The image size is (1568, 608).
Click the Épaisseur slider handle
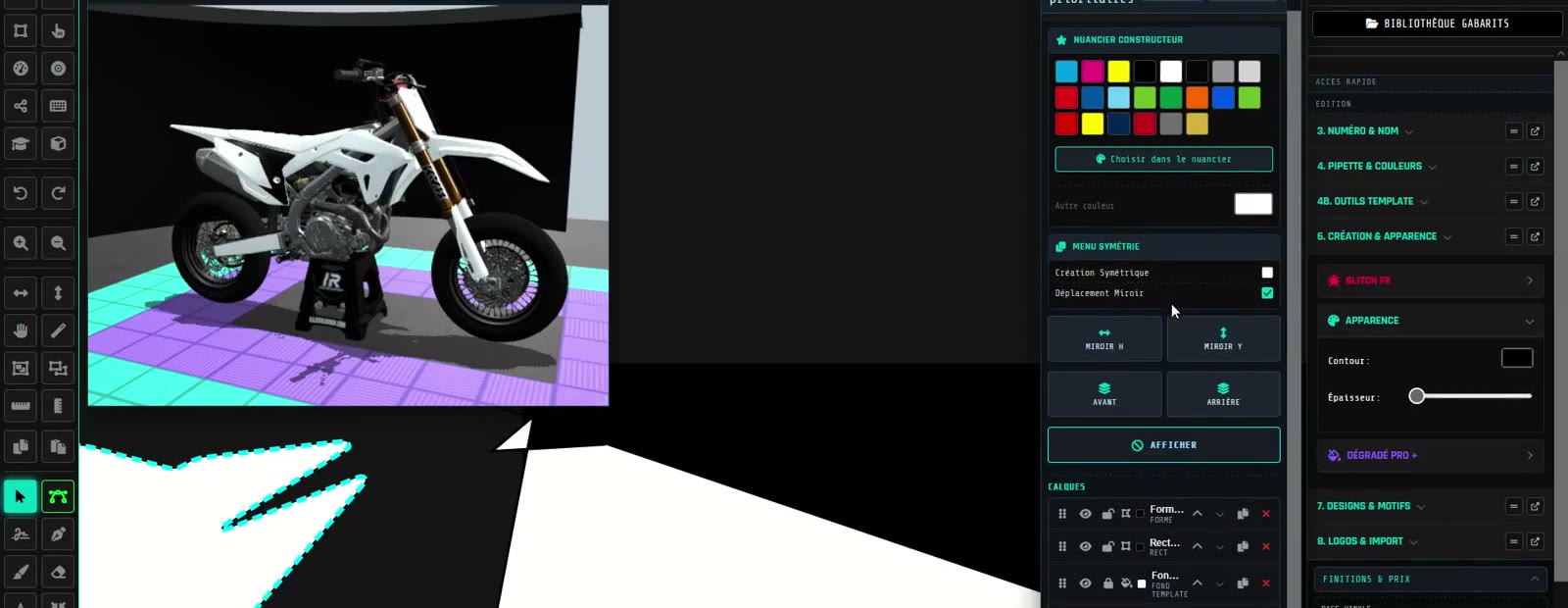1417,396
